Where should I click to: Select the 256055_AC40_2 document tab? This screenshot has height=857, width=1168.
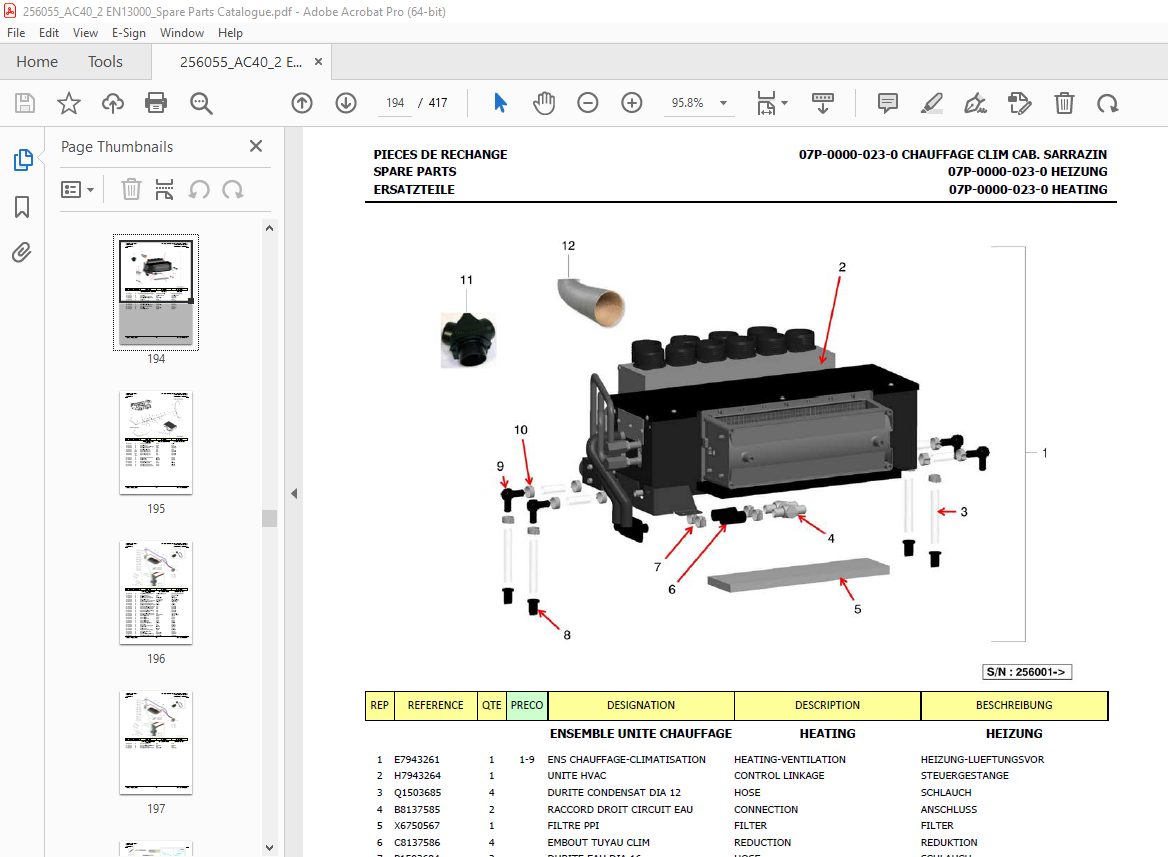[x=241, y=62]
